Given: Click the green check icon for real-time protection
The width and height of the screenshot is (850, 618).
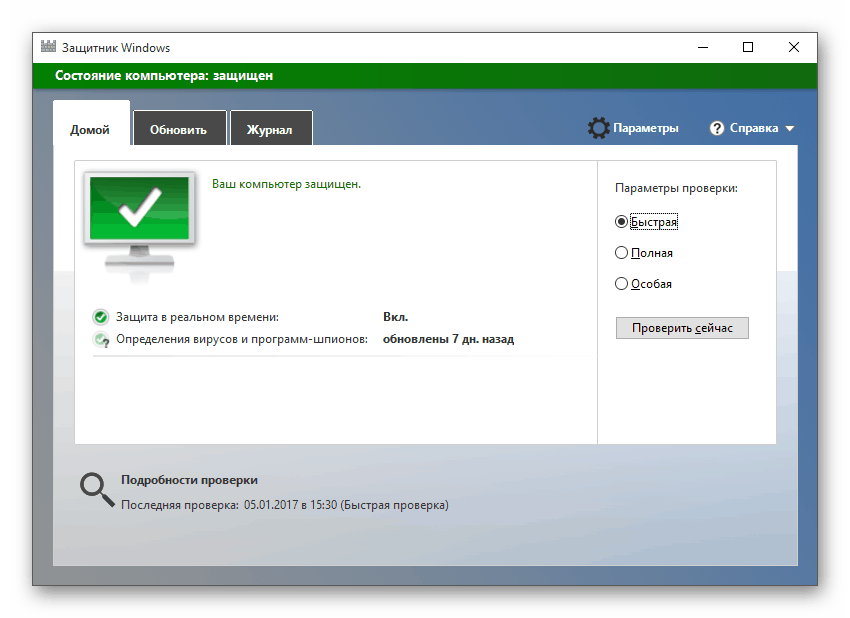Looking at the screenshot, I should [100, 317].
